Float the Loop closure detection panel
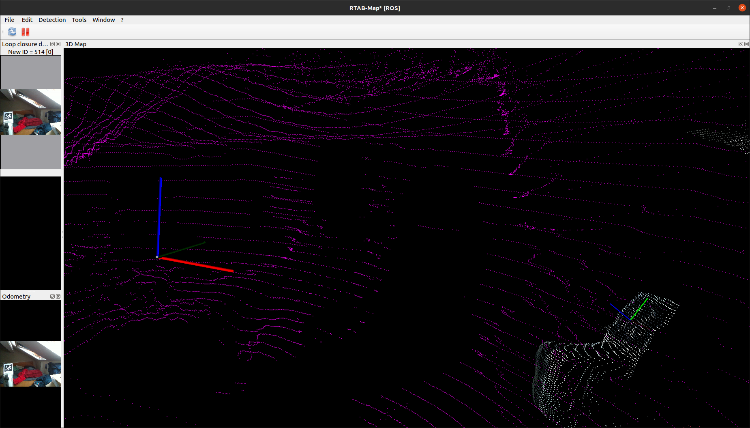 pyautogui.click(x=52, y=44)
